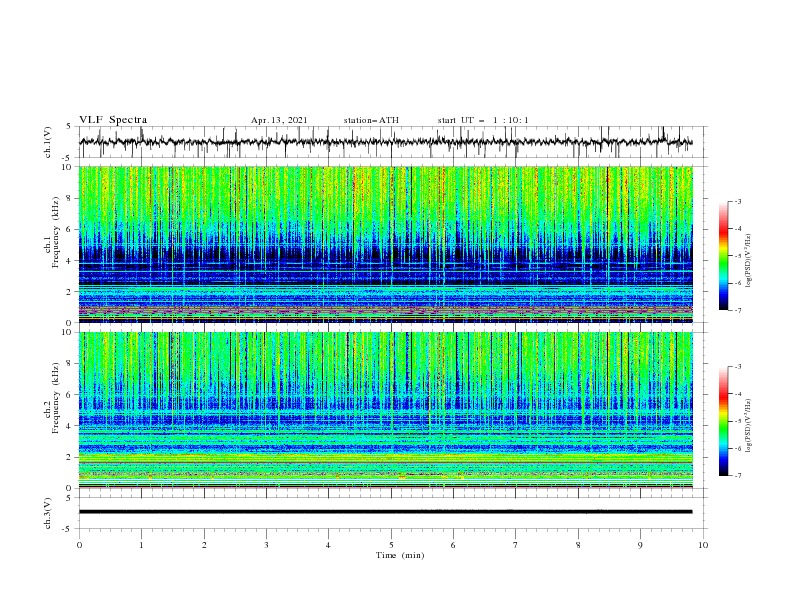Select the "ch.1 Frequency (kHz)" axis label
This screenshot has width=792, height=612.
click(52, 232)
